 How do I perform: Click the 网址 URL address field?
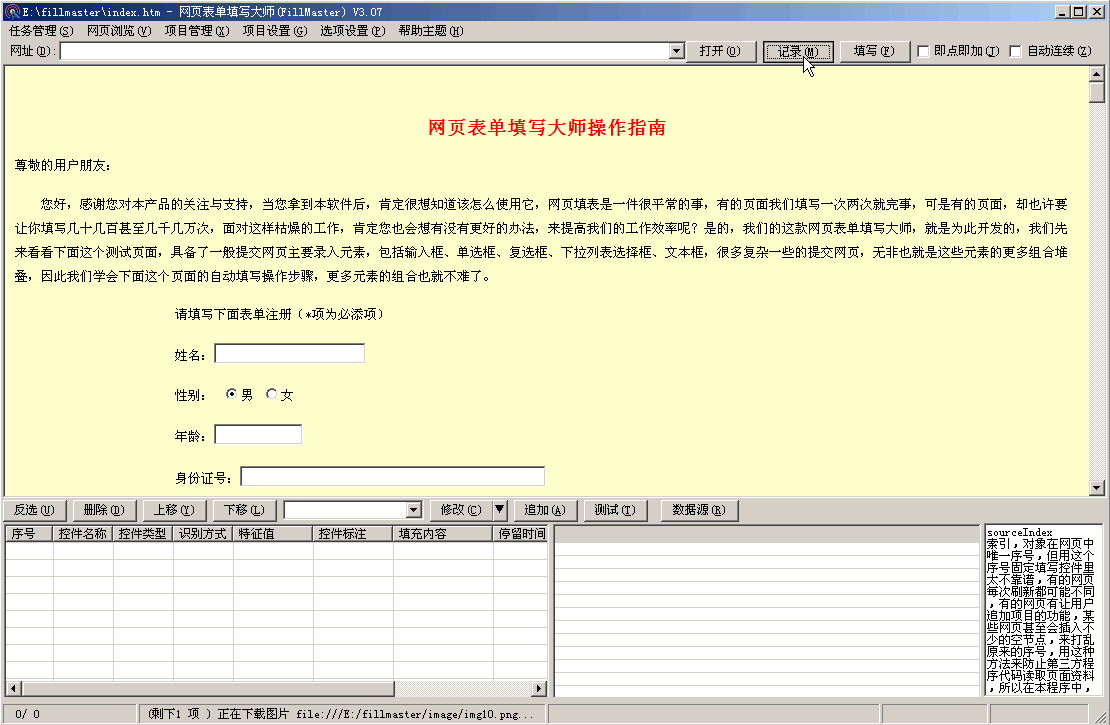[365, 51]
